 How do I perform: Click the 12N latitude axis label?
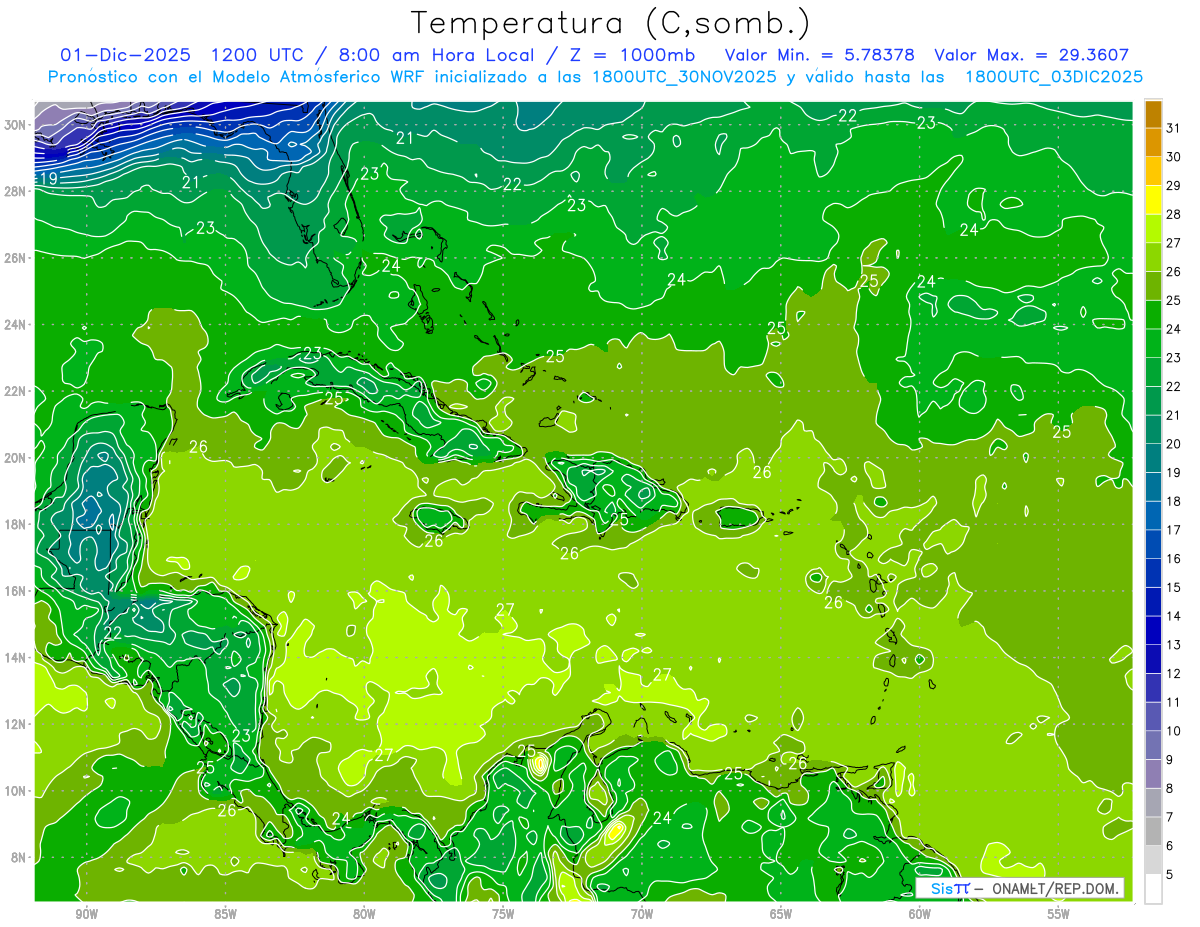(15, 724)
